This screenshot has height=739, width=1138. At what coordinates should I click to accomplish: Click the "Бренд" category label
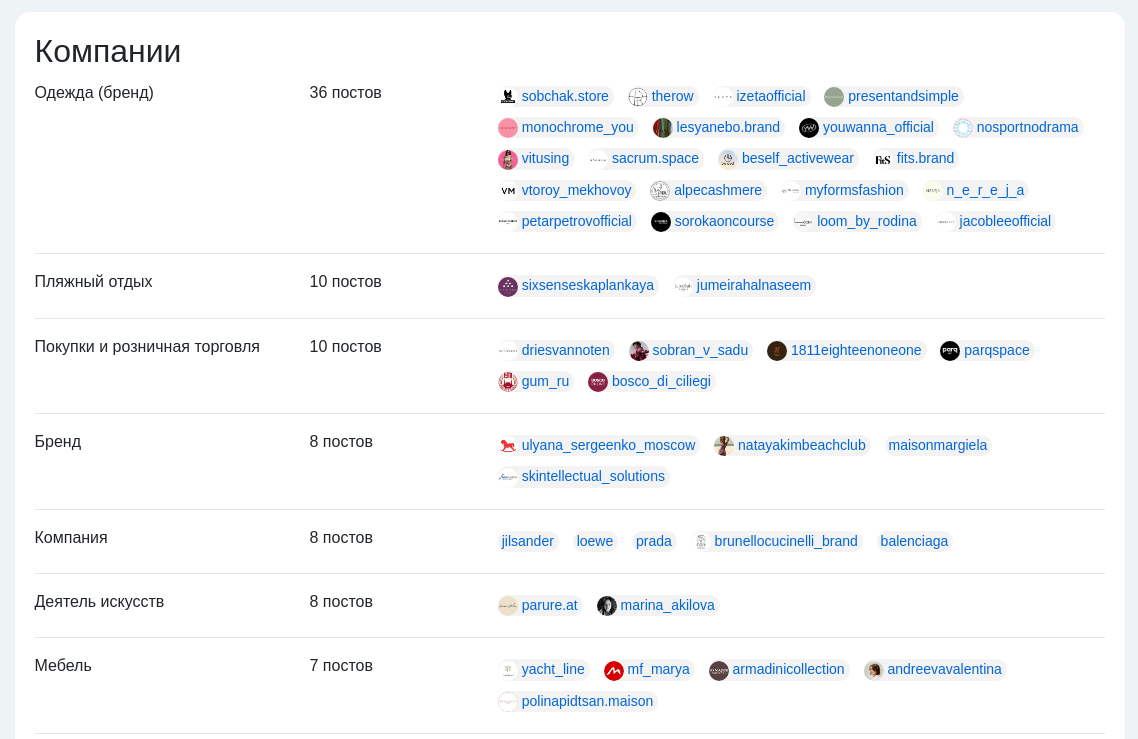(58, 442)
